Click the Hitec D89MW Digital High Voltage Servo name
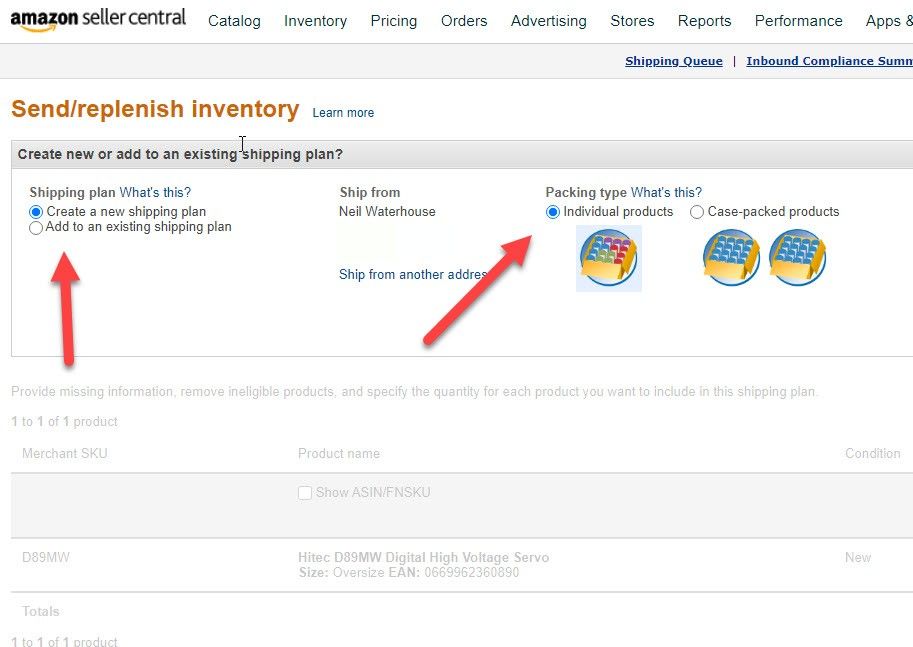913x647 pixels. [423, 558]
